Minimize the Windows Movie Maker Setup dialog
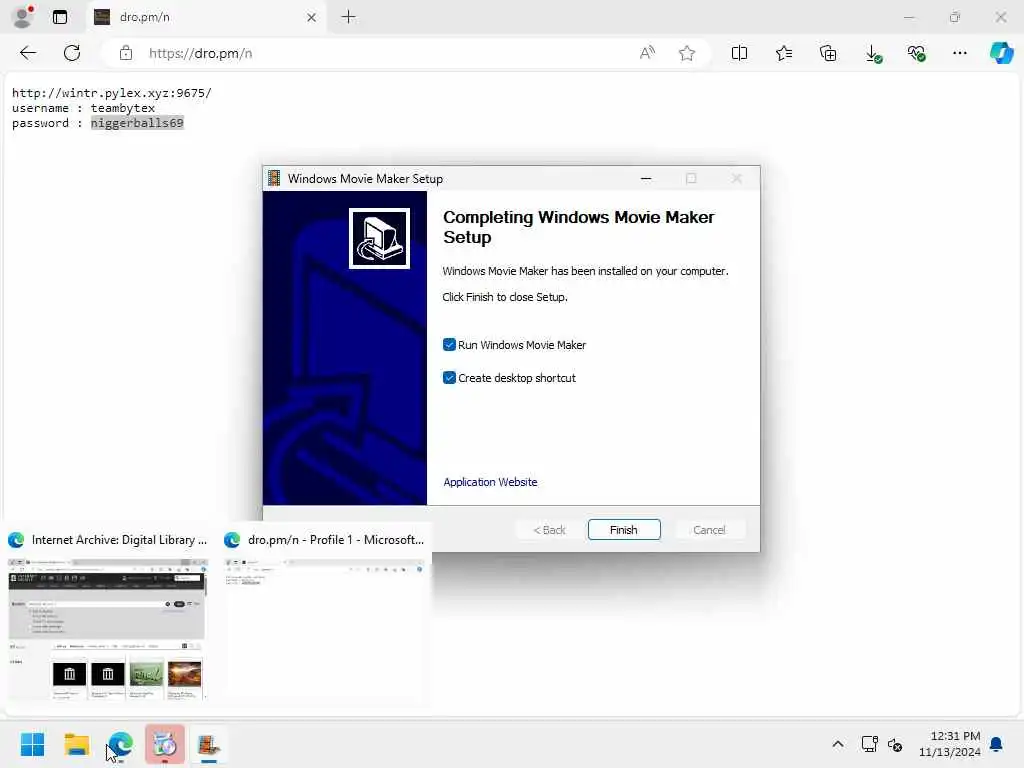This screenshot has height=768, width=1024. coord(646,178)
